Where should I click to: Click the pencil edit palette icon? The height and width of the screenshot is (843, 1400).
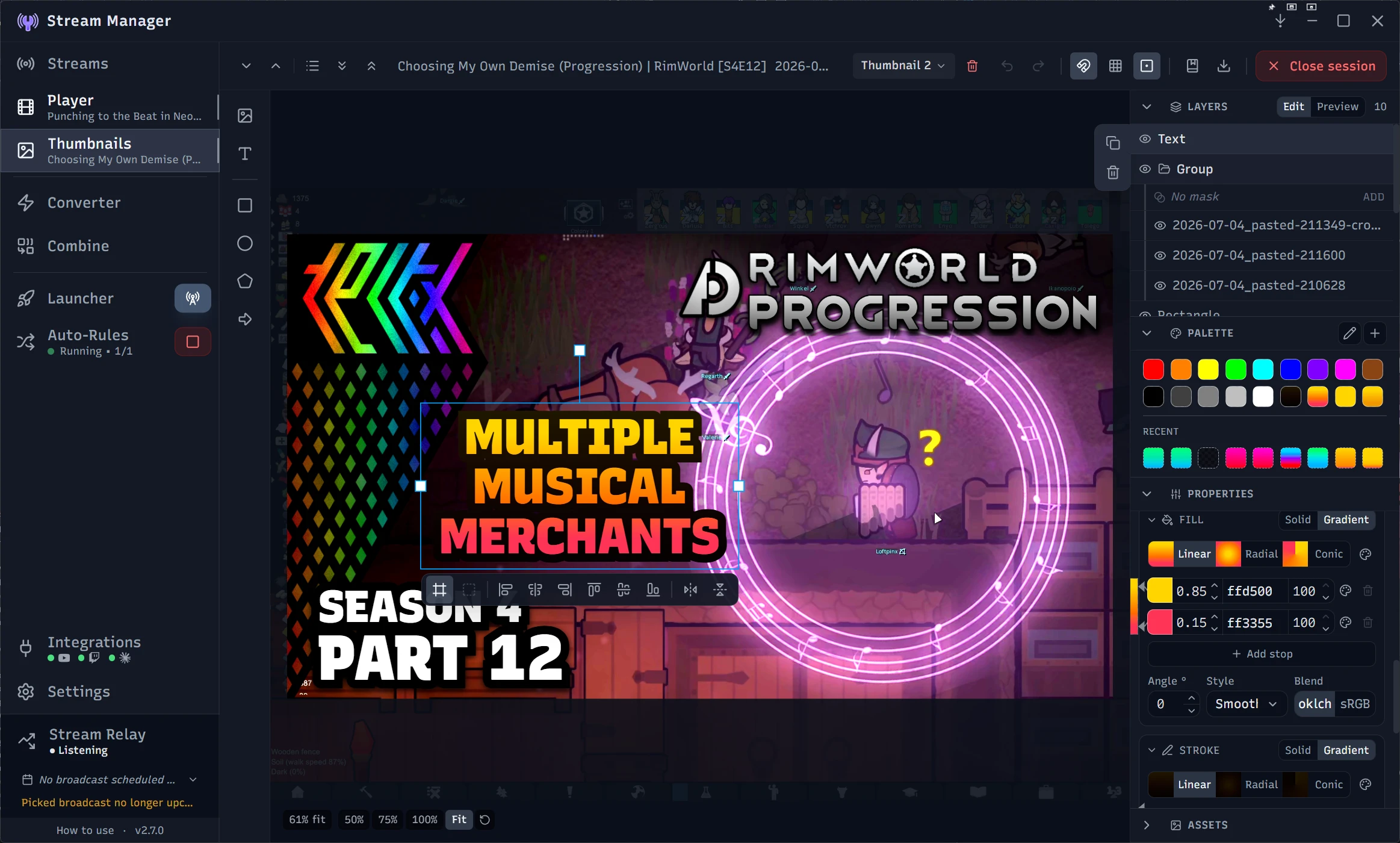1349,333
